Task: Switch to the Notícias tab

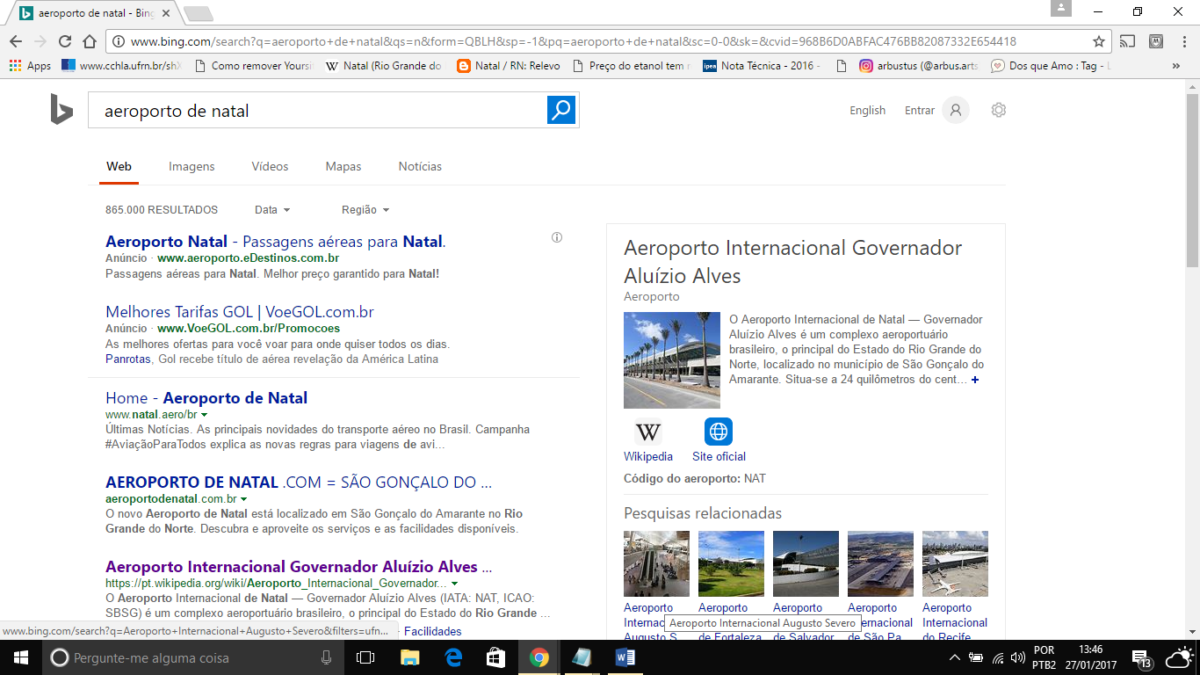Action: pyautogui.click(x=420, y=167)
